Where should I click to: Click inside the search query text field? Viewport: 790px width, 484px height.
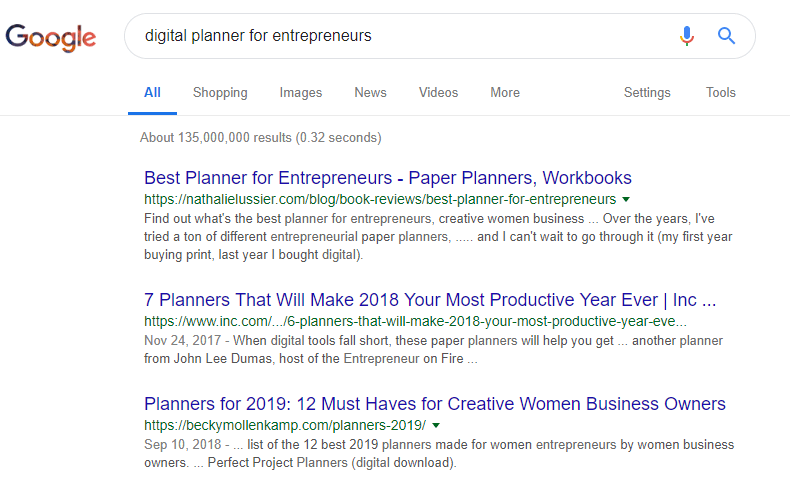pos(398,36)
